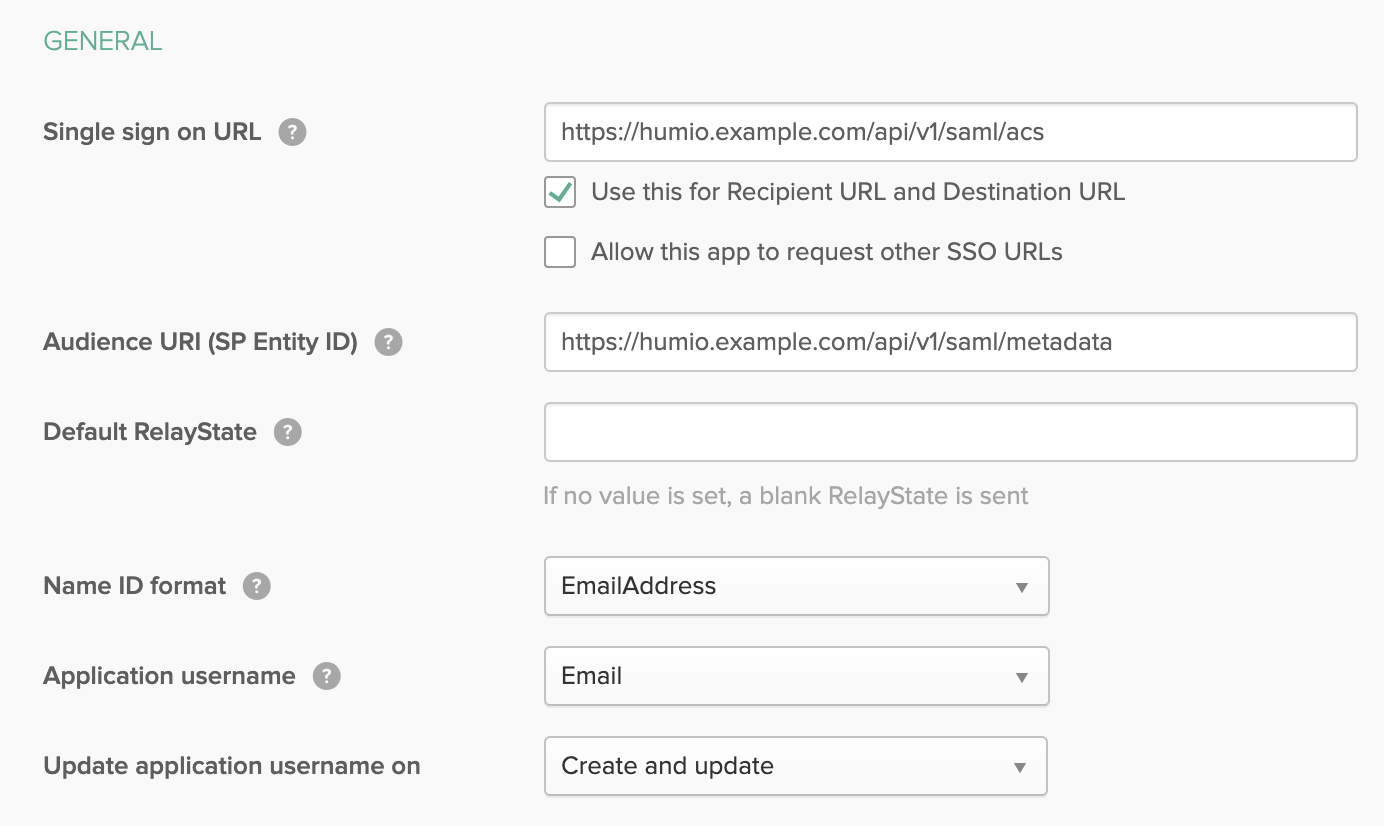Click the Audience URI SP Entity ID field

[950, 341]
